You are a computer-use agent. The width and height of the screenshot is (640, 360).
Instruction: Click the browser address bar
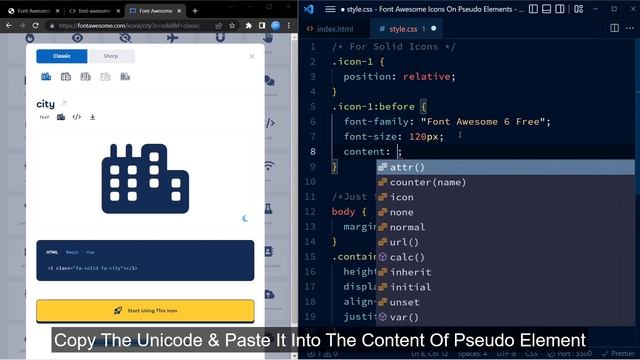[129, 26]
